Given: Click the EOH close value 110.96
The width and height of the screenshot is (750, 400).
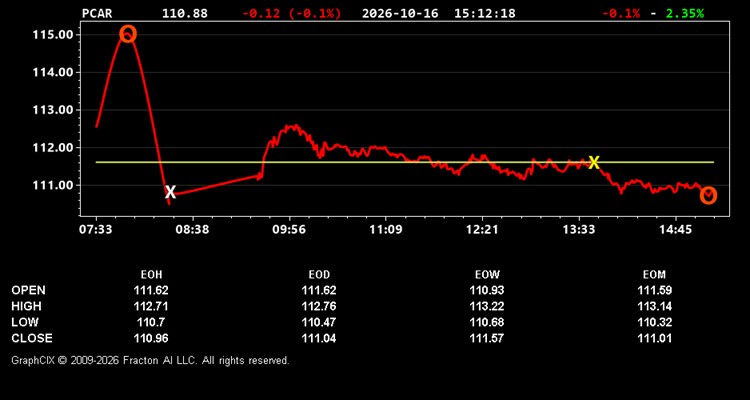Looking at the screenshot, I should (151, 338).
